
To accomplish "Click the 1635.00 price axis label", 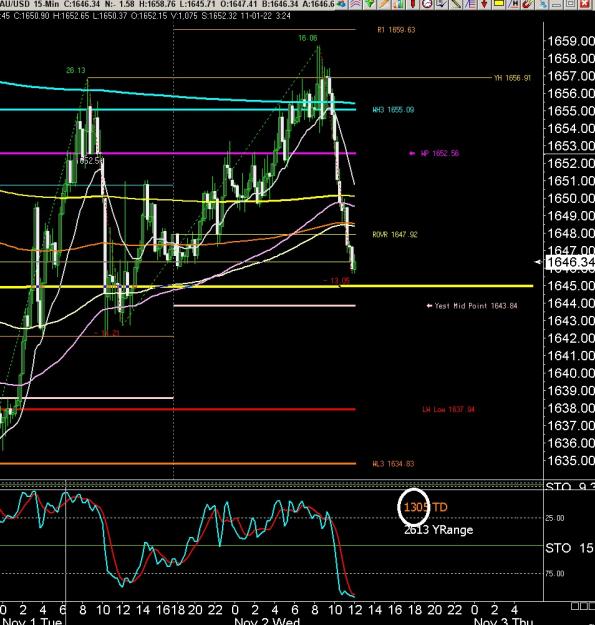I will 571,461.
